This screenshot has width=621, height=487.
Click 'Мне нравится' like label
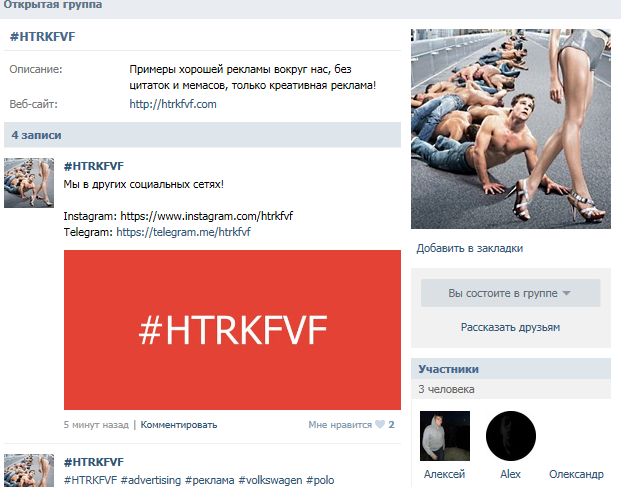[340, 425]
